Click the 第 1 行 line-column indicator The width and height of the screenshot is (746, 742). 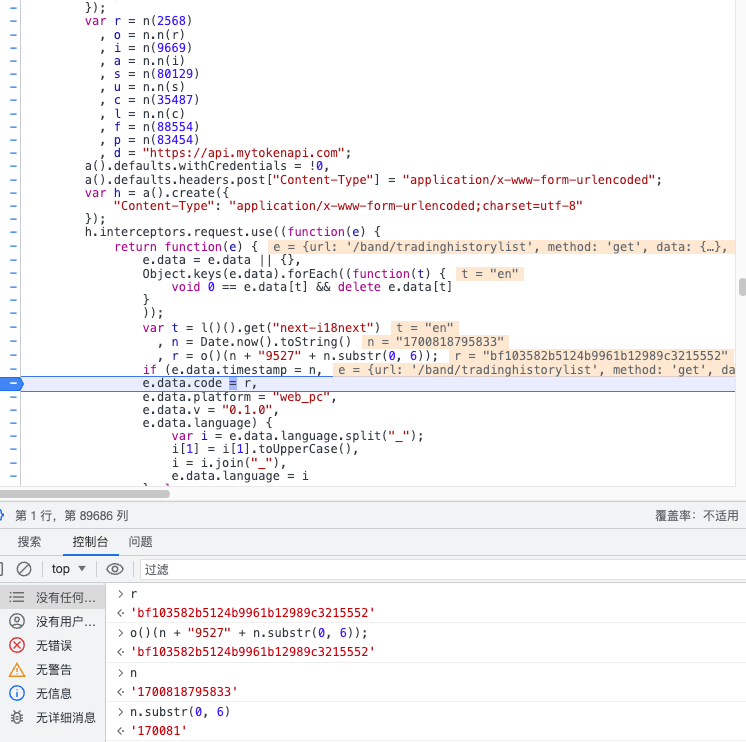tap(71, 516)
